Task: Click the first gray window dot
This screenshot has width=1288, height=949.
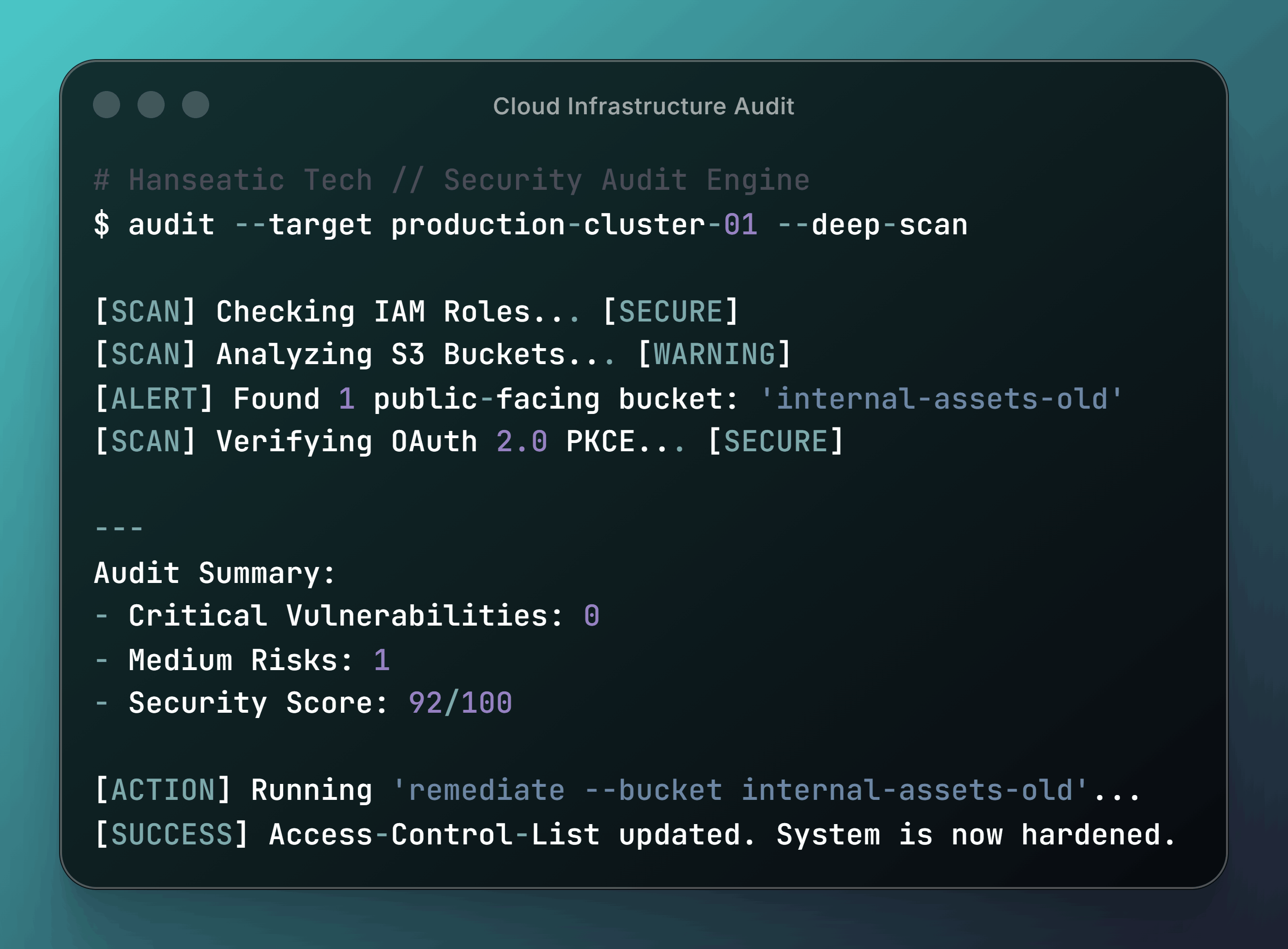Action: (x=106, y=105)
